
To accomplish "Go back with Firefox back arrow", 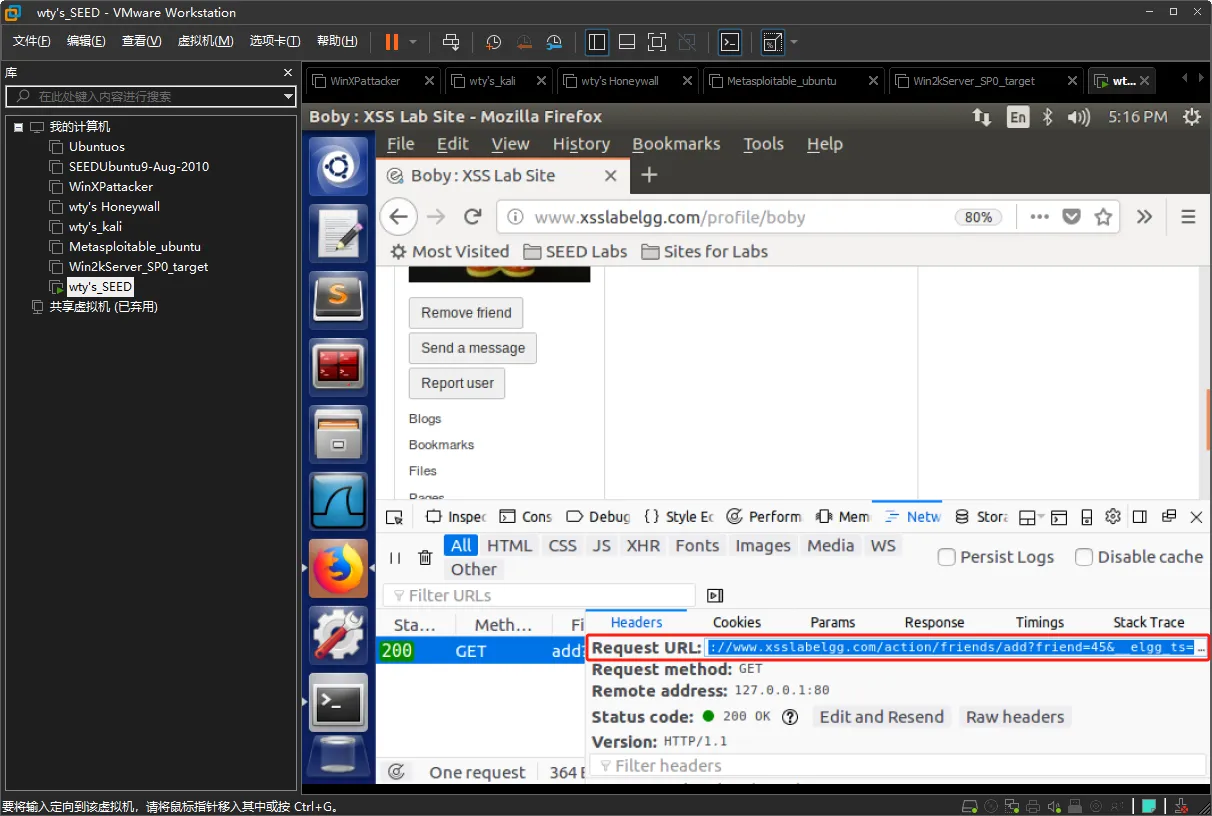I will (398, 217).
